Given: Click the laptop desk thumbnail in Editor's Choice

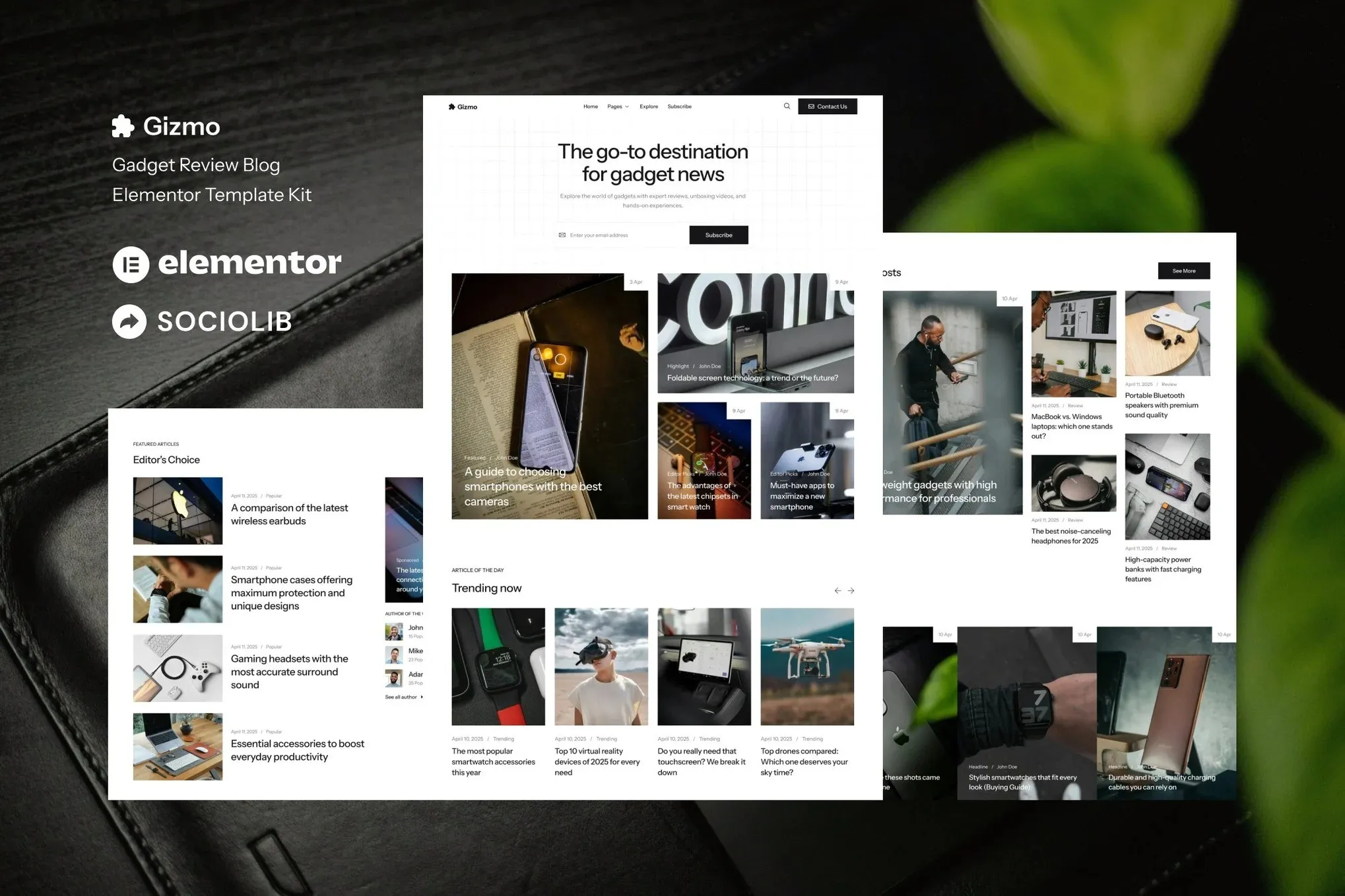Looking at the screenshot, I should click(x=178, y=746).
